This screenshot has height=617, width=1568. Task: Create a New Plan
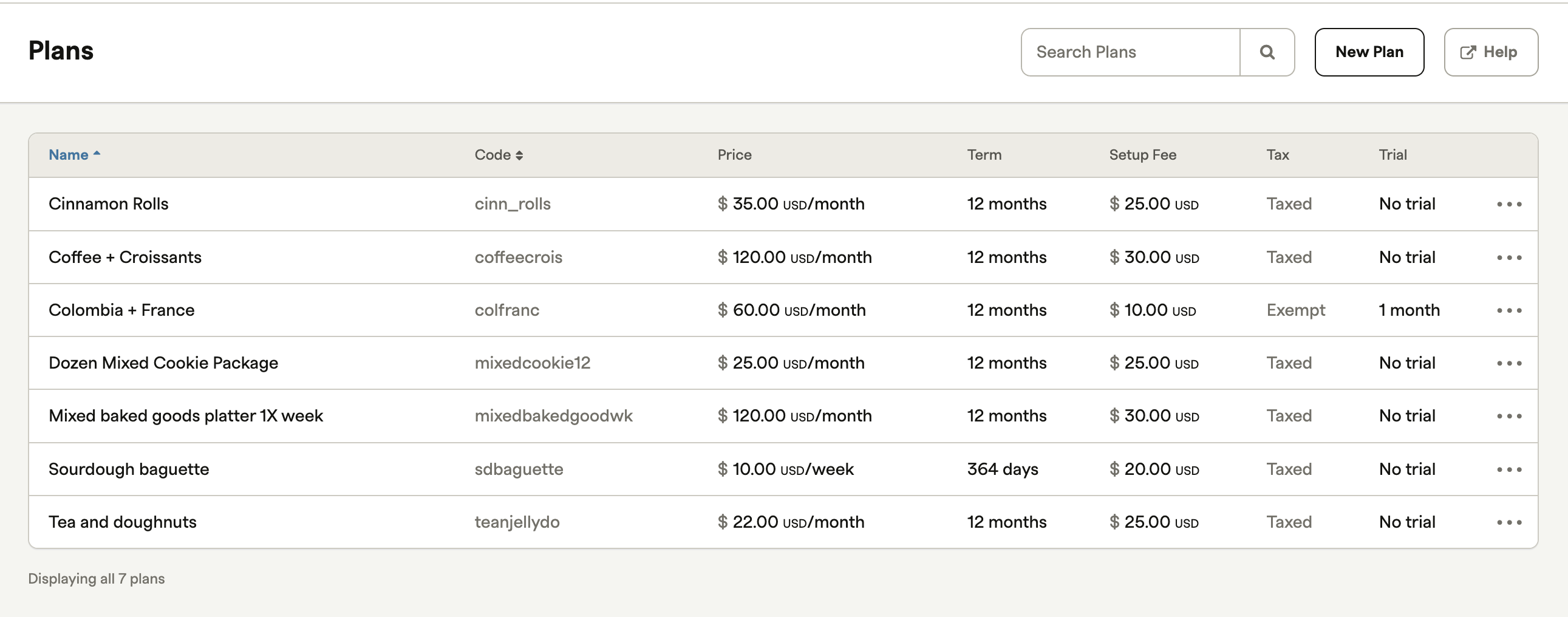(x=1369, y=52)
